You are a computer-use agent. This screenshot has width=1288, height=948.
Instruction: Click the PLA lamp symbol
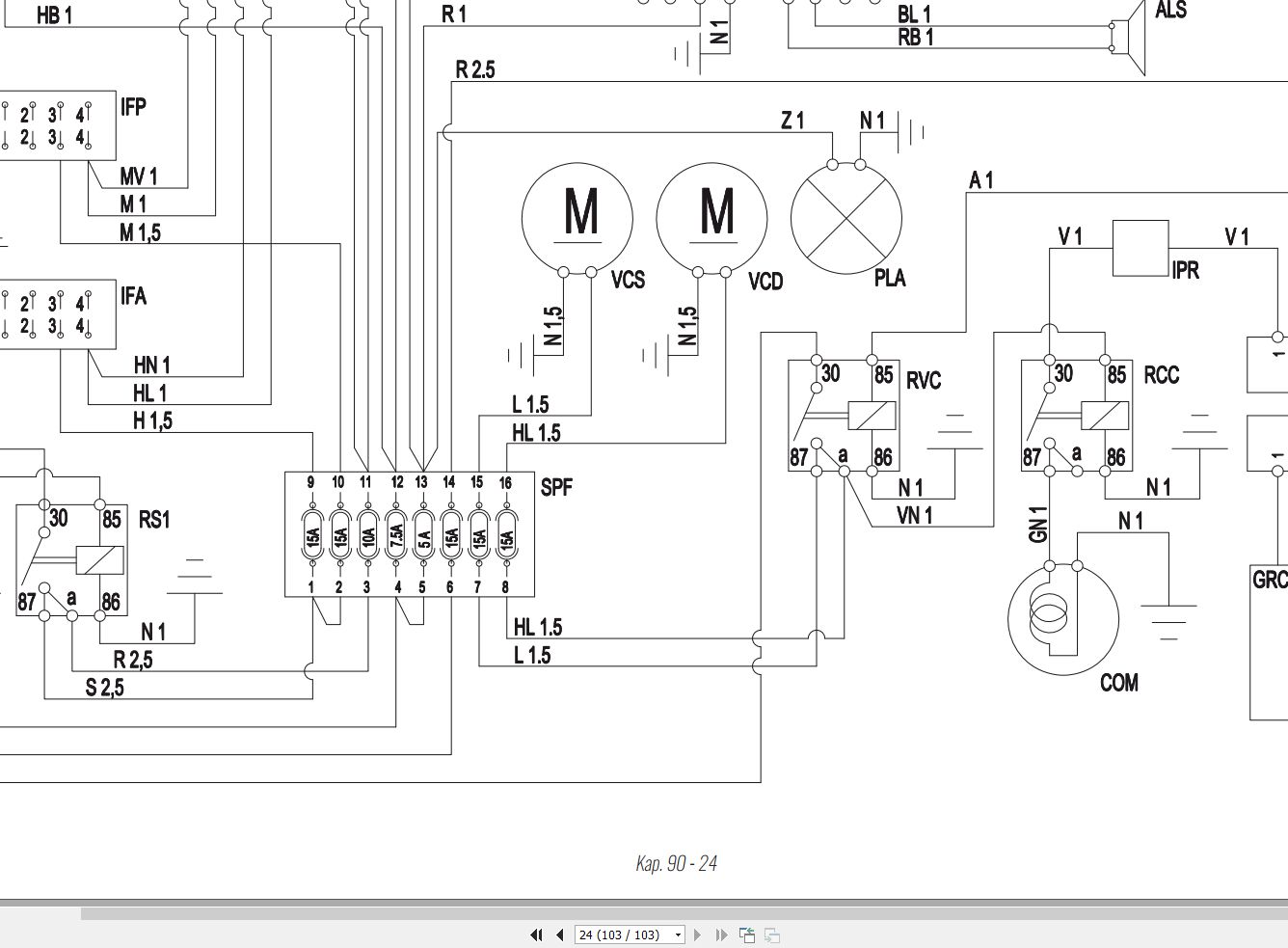click(x=846, y=217)
